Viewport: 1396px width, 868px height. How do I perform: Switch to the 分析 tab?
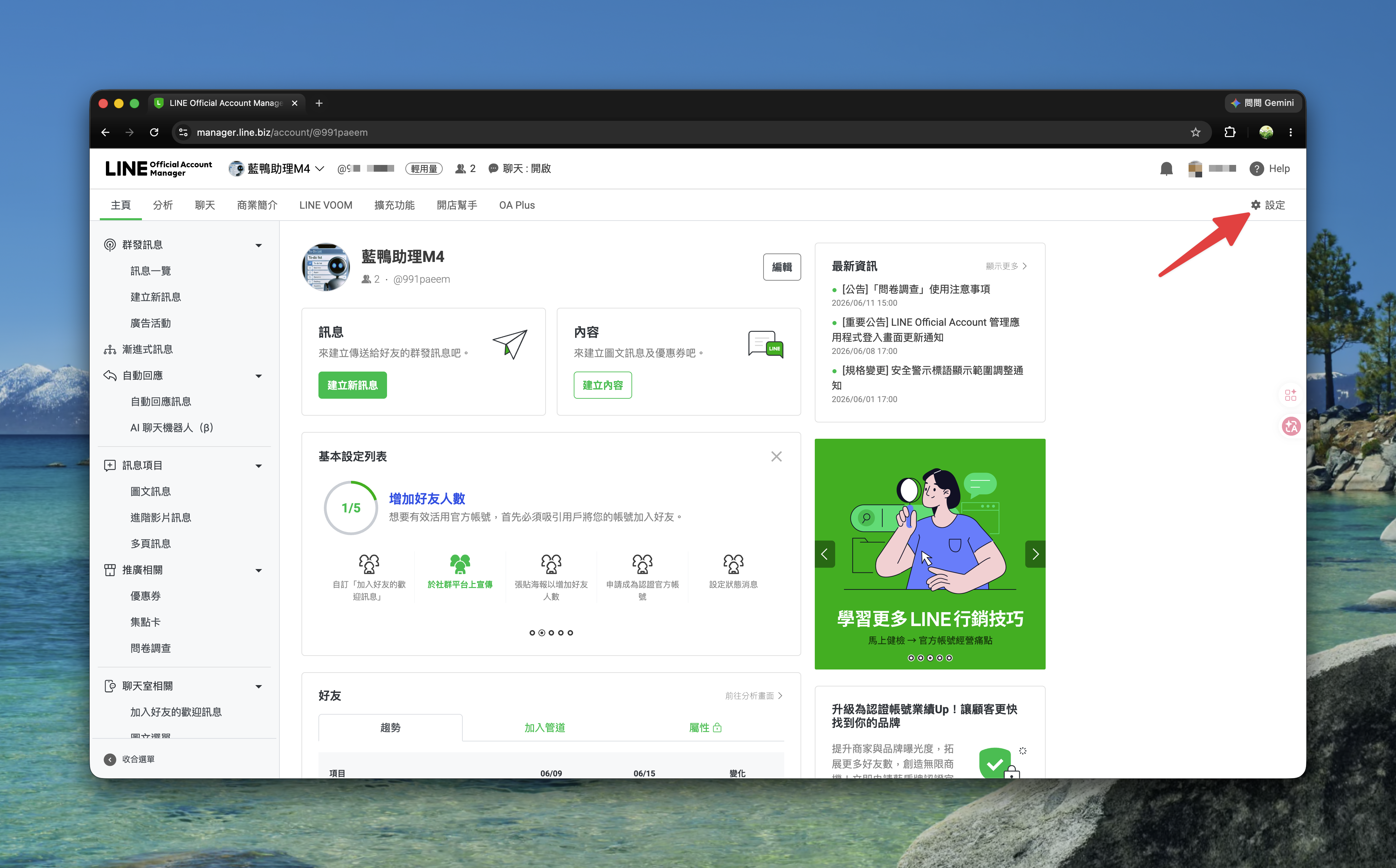(x=163, y=205)
